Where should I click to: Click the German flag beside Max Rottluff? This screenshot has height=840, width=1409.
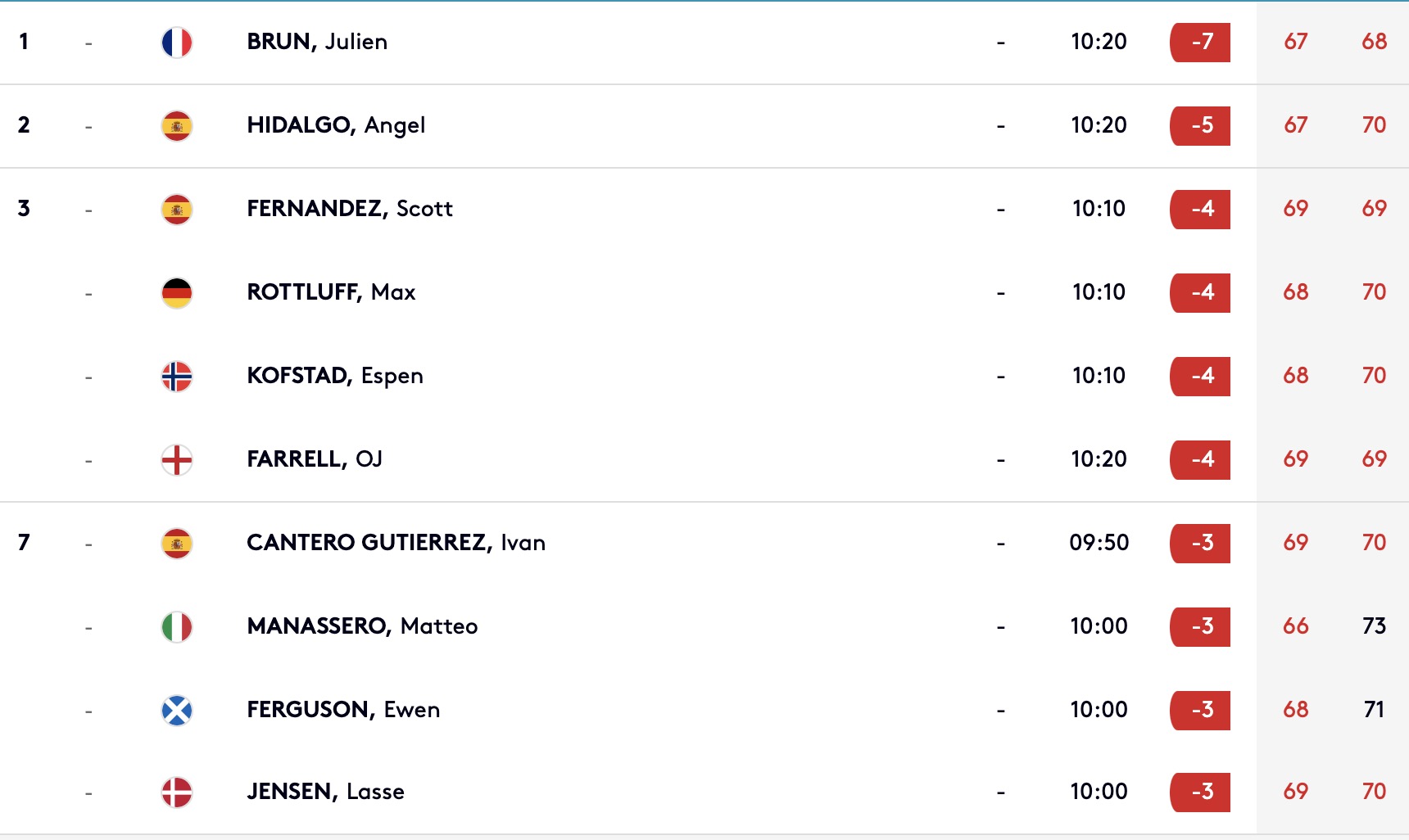click(177, 293)
